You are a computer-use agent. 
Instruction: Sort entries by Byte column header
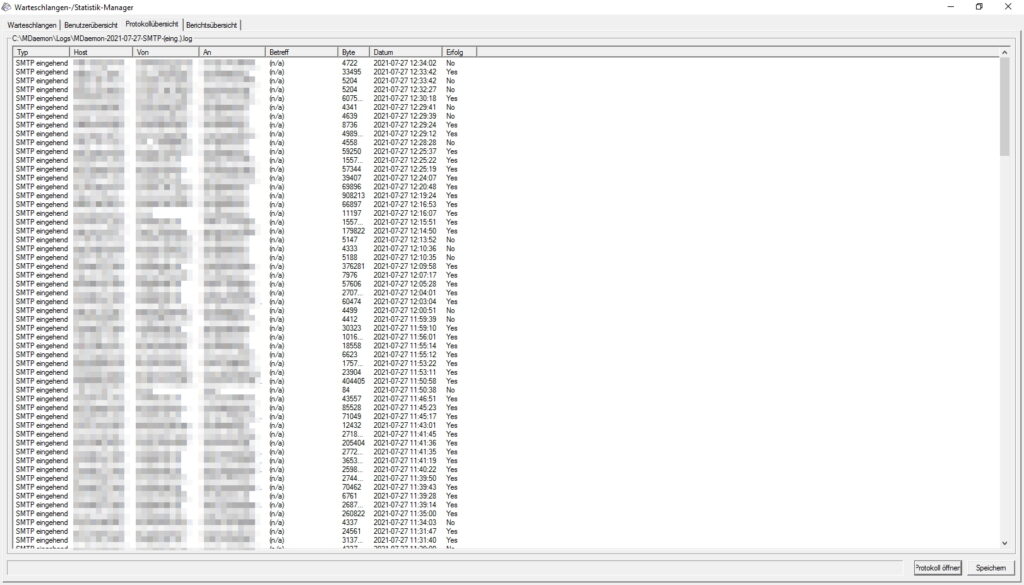click(x=353, y=51)
